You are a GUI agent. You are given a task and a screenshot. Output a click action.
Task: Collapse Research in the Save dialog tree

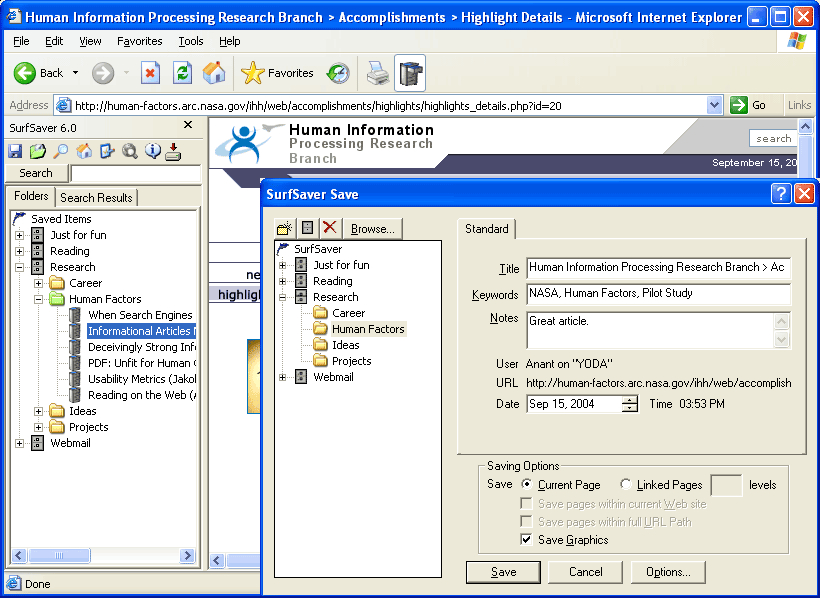pos(282,297)
